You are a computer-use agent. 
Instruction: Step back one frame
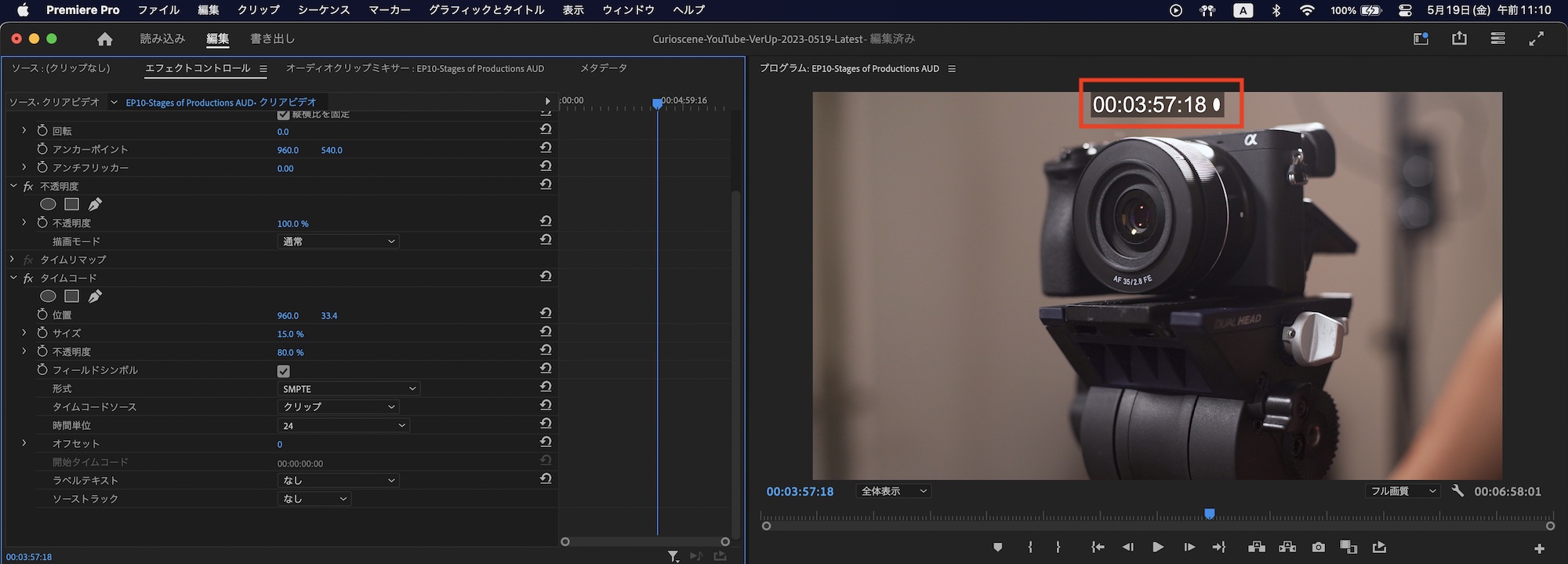1127,548
